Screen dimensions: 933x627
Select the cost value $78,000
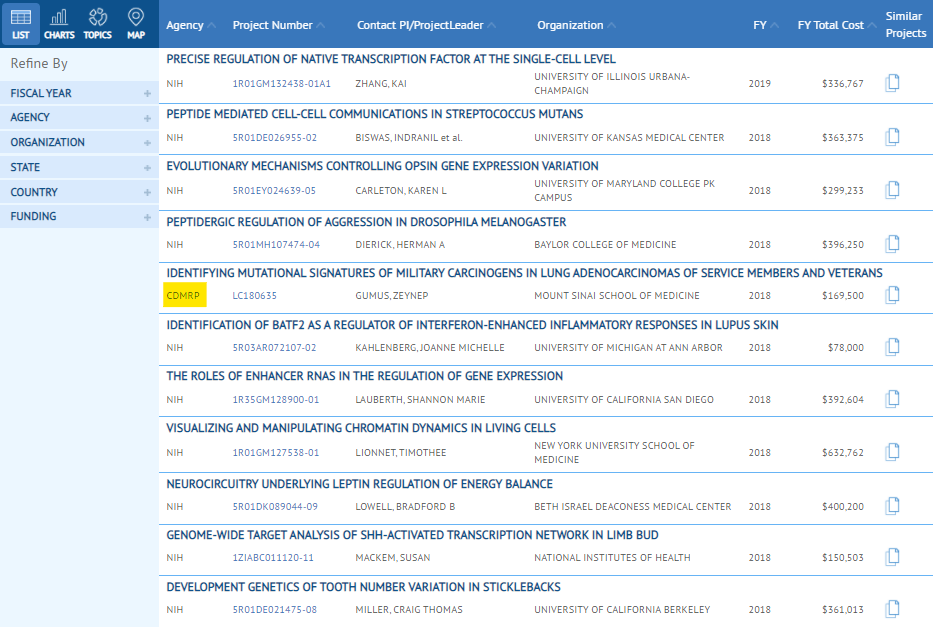846,348
